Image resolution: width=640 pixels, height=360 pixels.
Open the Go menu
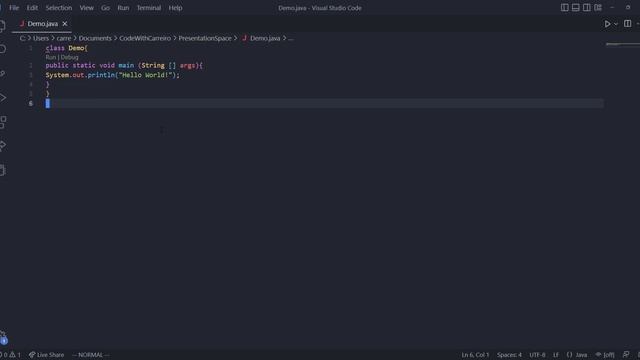tap(105, 8)
